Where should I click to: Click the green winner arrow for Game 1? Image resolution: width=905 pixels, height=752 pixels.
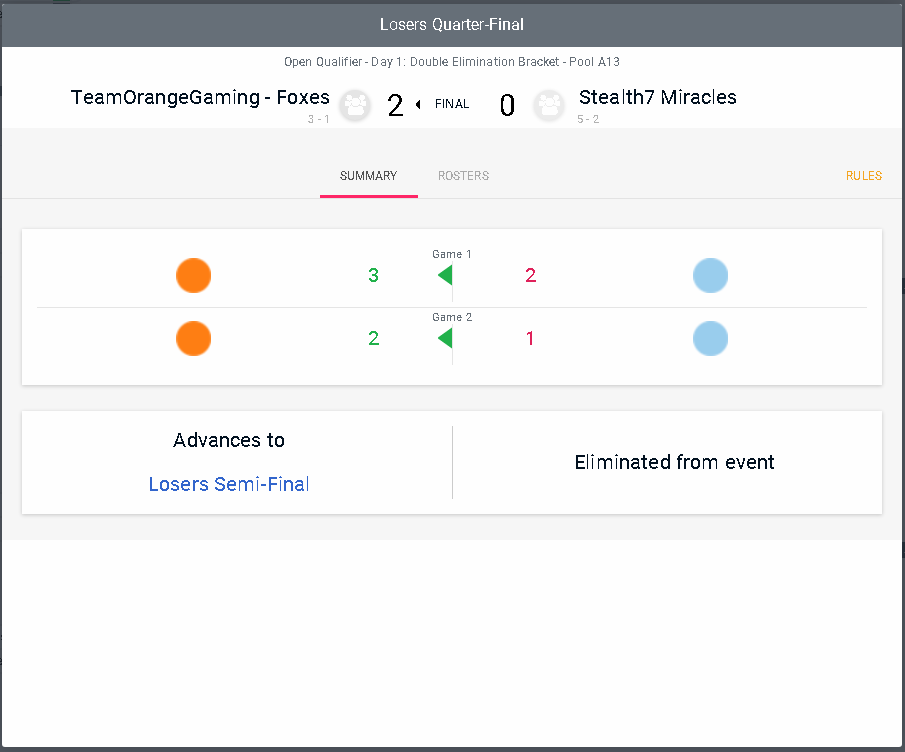pyautogui.click(x=445, y=275)
